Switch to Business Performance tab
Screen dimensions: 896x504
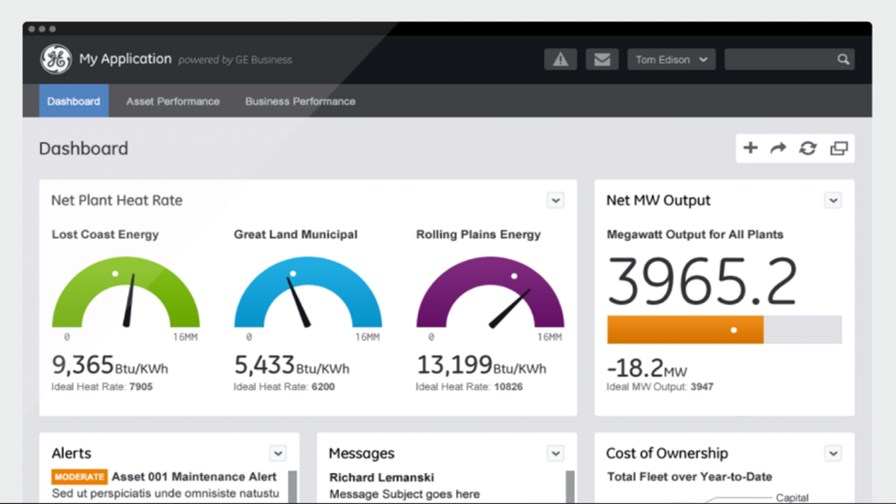pyautogui.click(x=300, y=101)
